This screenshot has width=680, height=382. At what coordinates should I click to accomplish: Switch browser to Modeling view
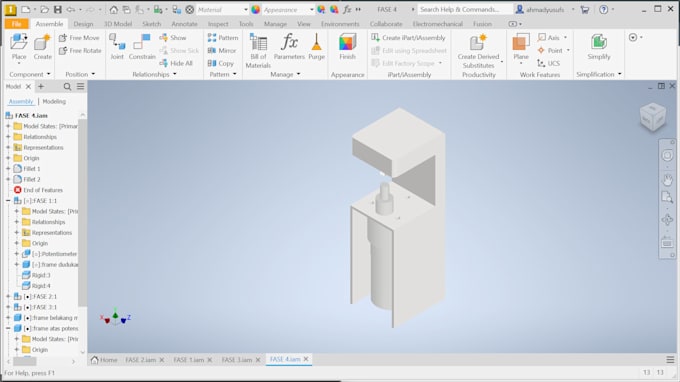pyautogui.click(x=54, y=101)
